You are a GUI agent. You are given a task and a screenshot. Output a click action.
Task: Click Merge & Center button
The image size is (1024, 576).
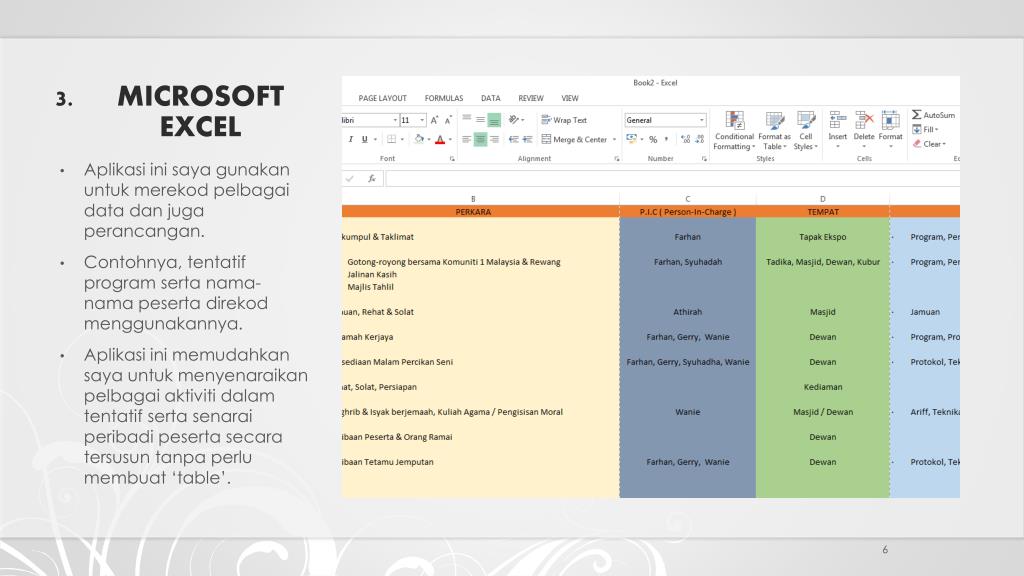point(574,139)
